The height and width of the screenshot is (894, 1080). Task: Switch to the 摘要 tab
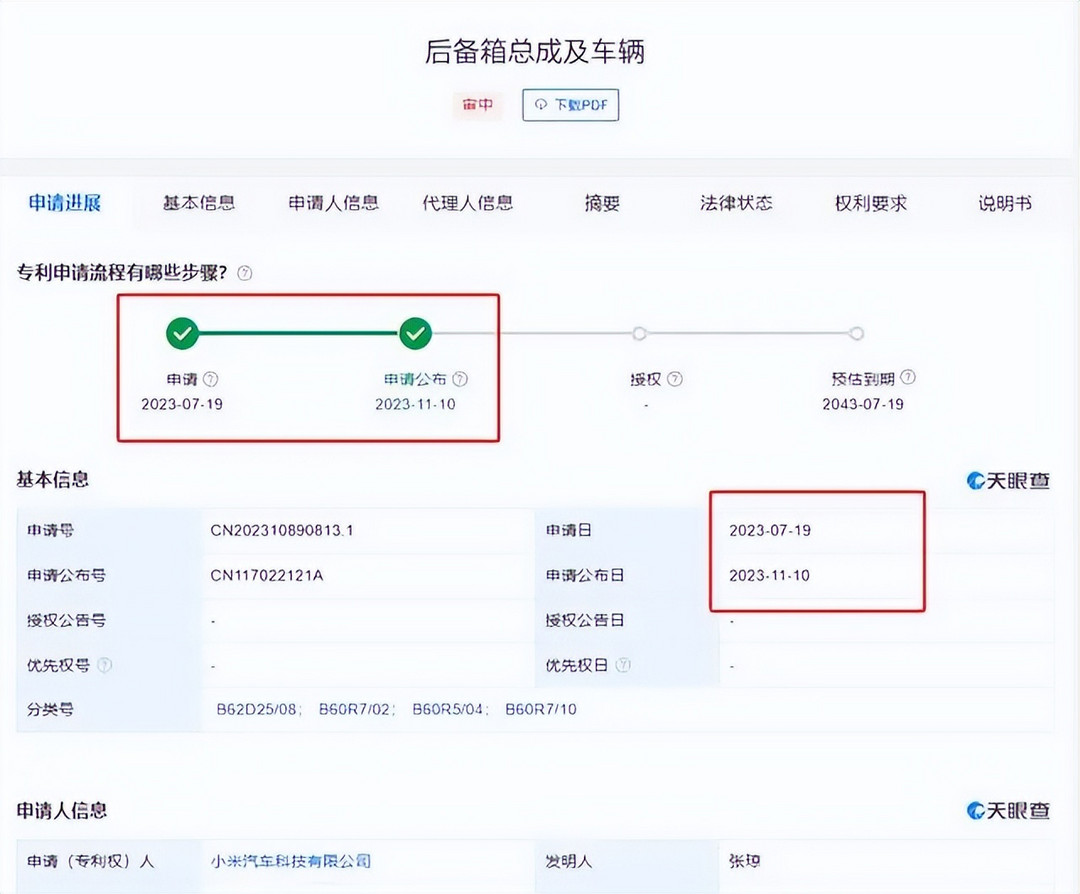(x=602, y=202)
